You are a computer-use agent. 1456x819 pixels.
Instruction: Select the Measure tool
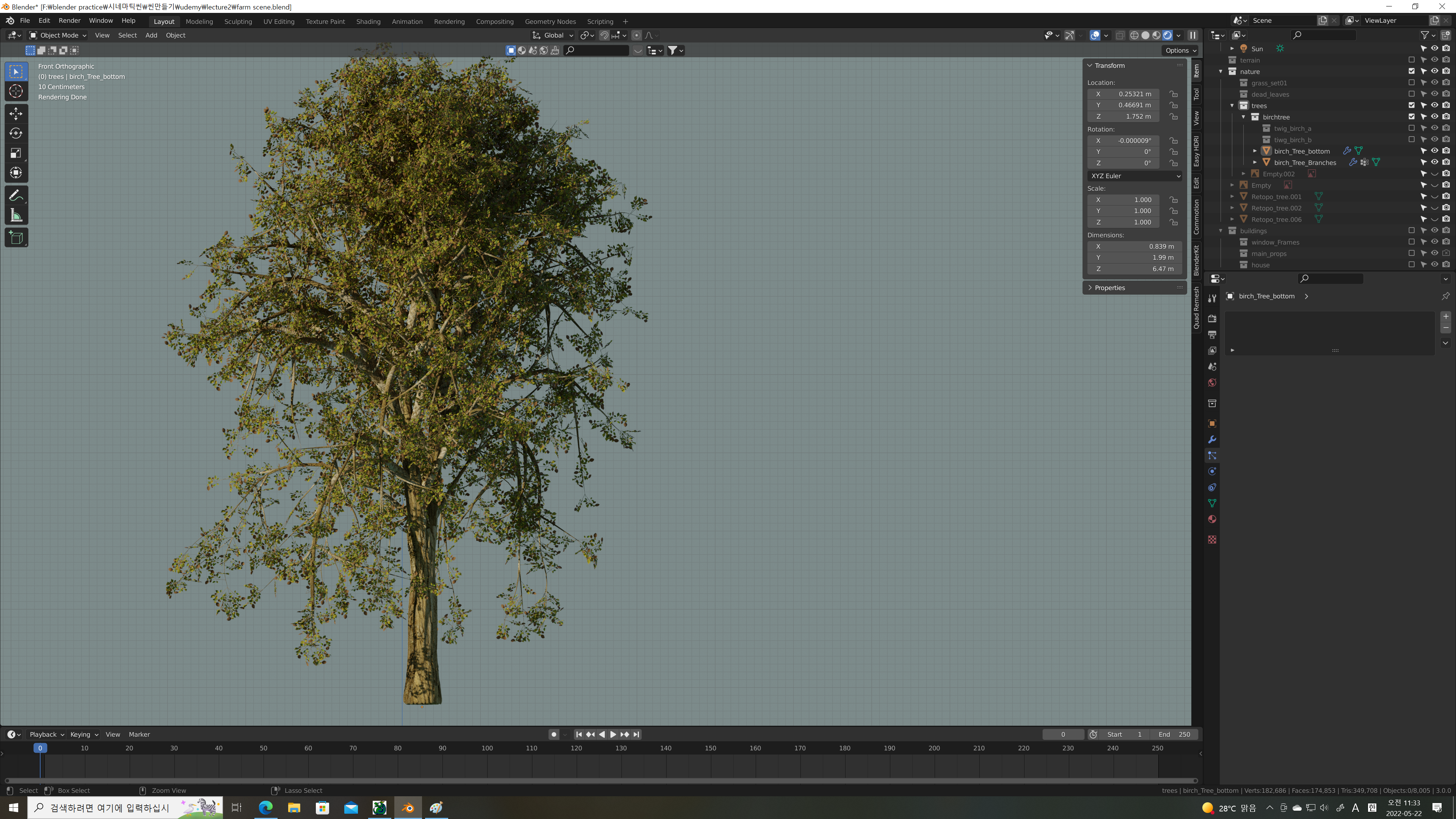point(16,216)
